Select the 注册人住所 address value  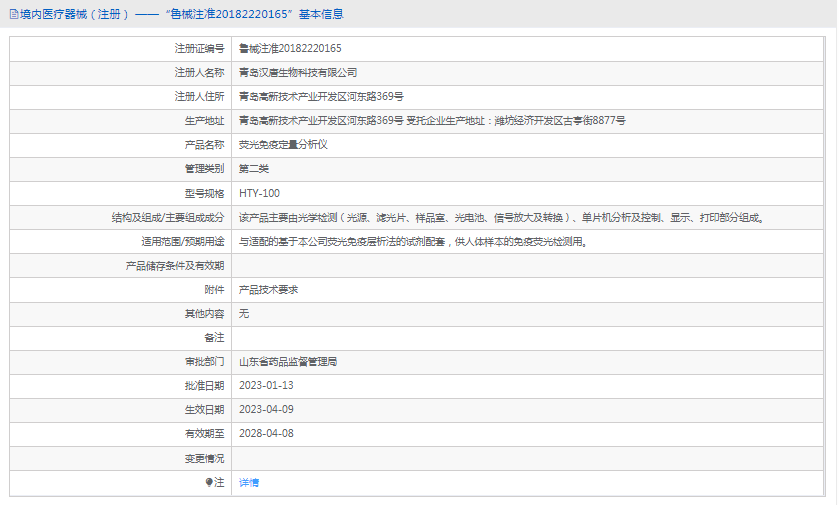coord(321,97)
